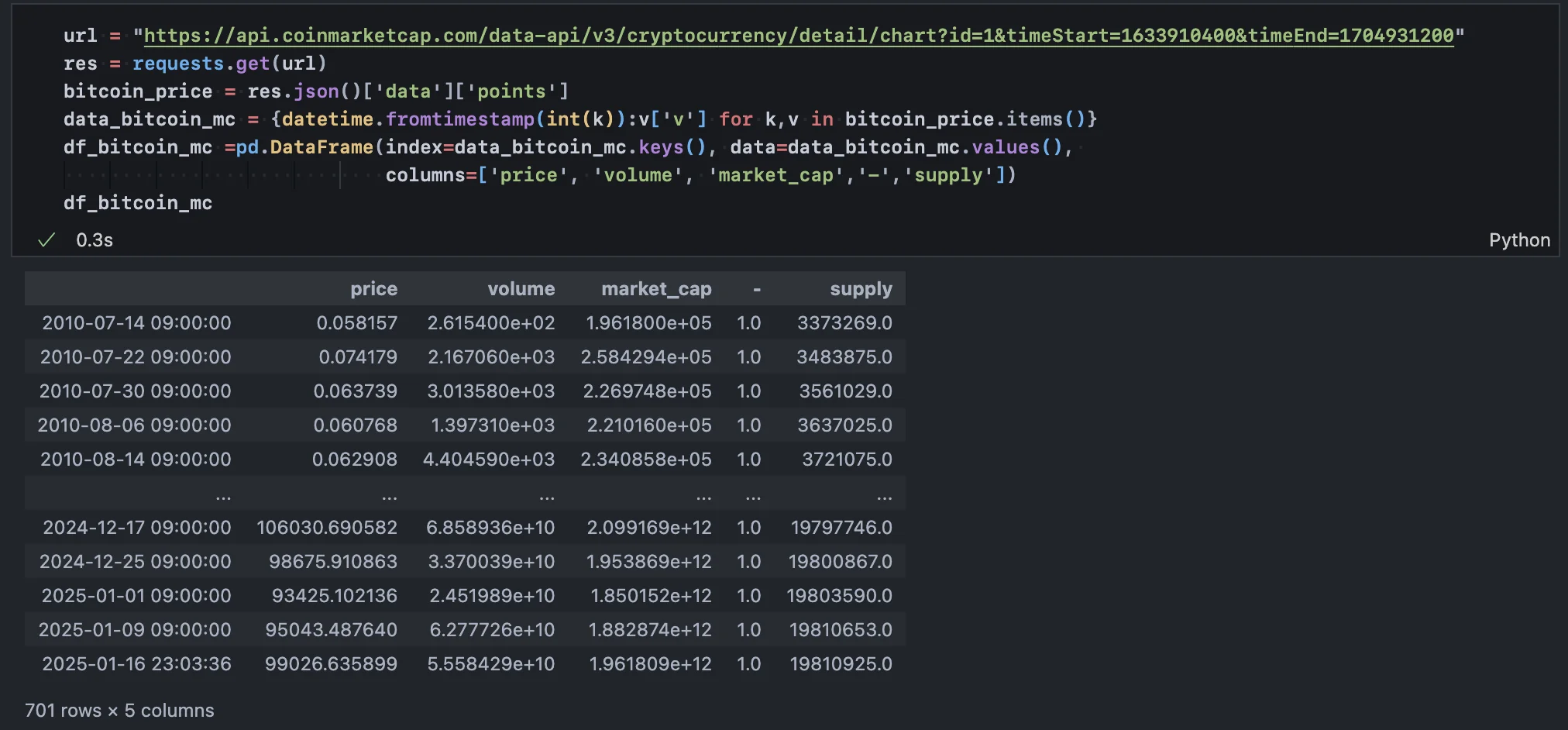Click the 2010-07-14 09:00:00 row index

pos(136,323)
